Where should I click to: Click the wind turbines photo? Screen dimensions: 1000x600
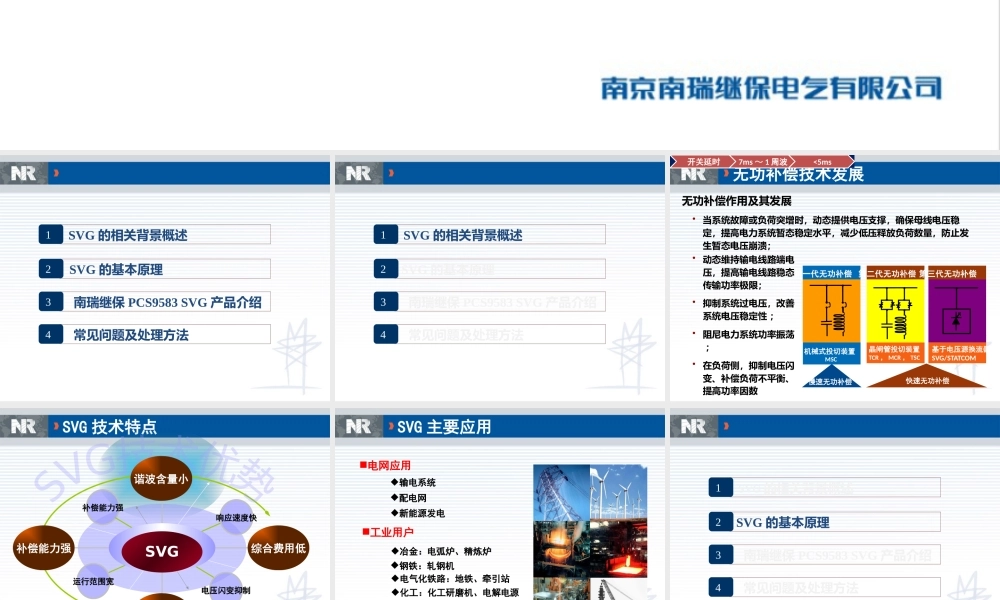pyautogui.click(x=619, y=492)
